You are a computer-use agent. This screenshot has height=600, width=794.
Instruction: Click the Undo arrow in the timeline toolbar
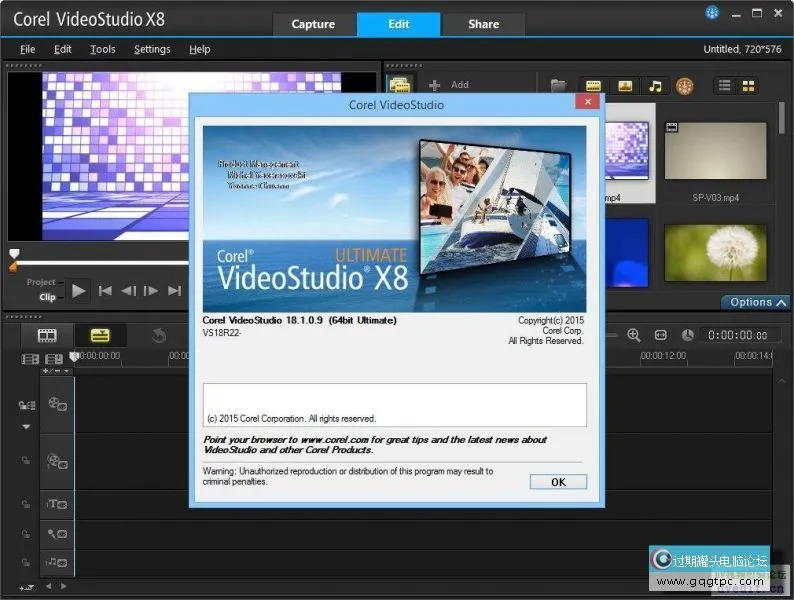158,335
